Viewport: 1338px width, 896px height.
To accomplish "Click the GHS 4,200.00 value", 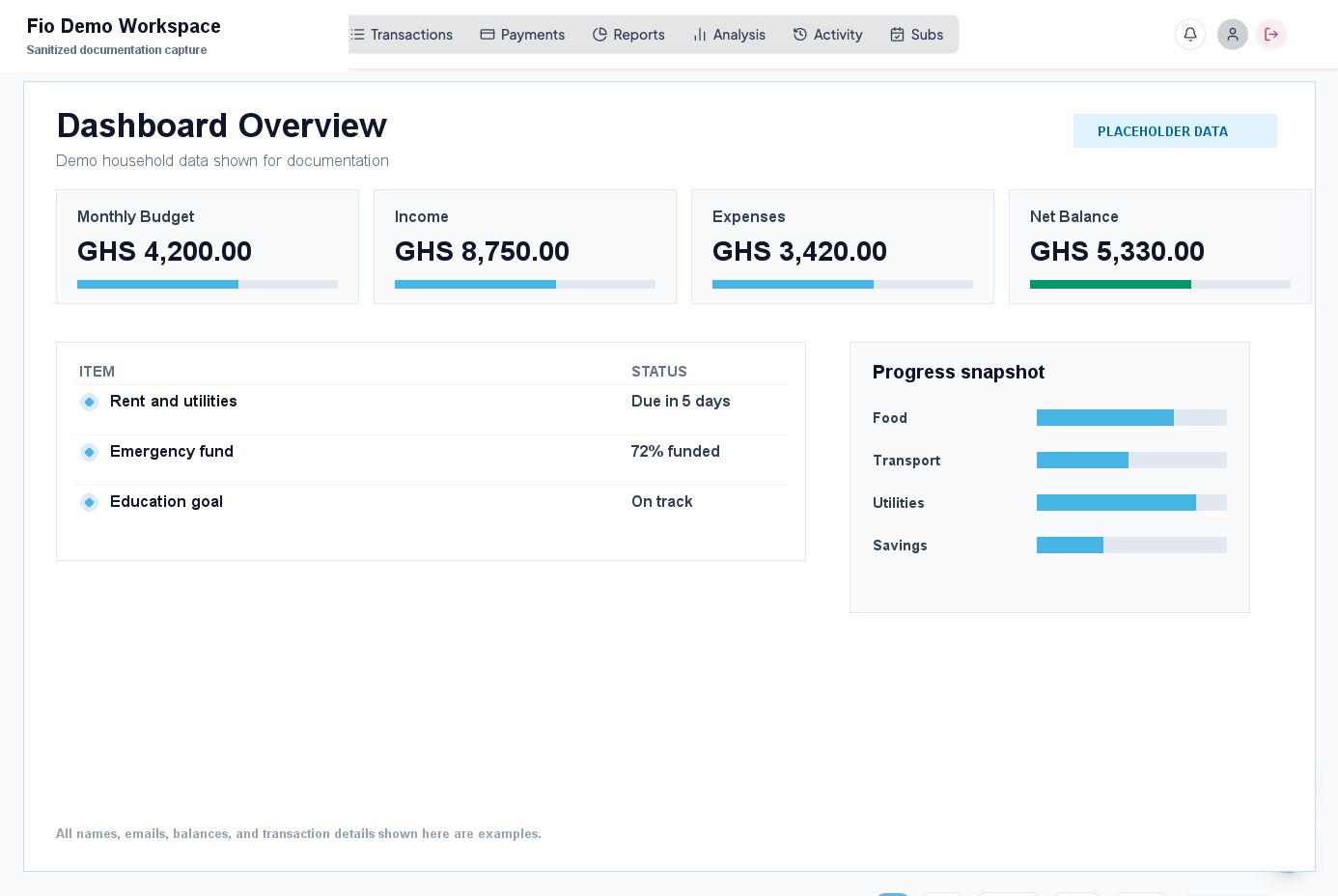I will point(164,251).
